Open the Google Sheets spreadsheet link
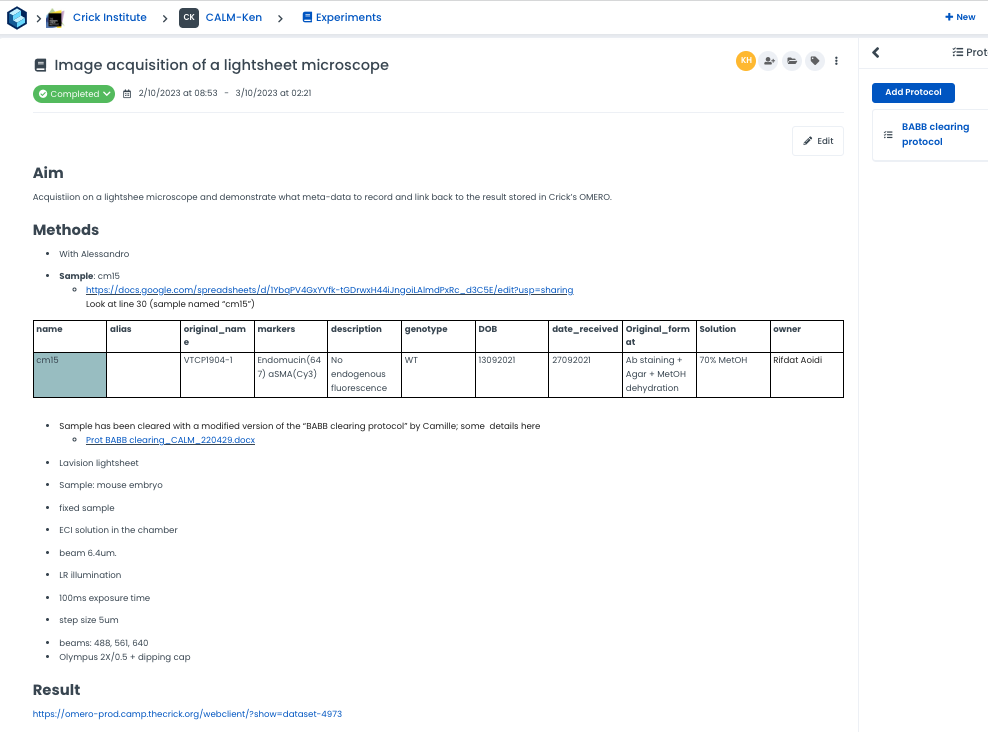 (329, 290)
